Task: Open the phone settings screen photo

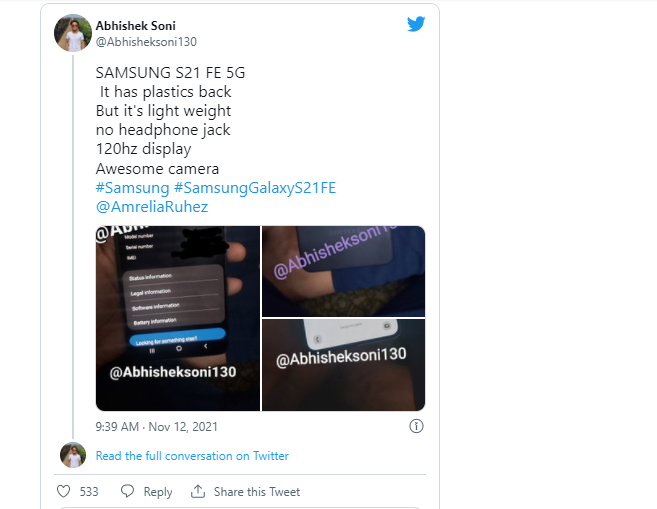Action: (x=178, y=318)
